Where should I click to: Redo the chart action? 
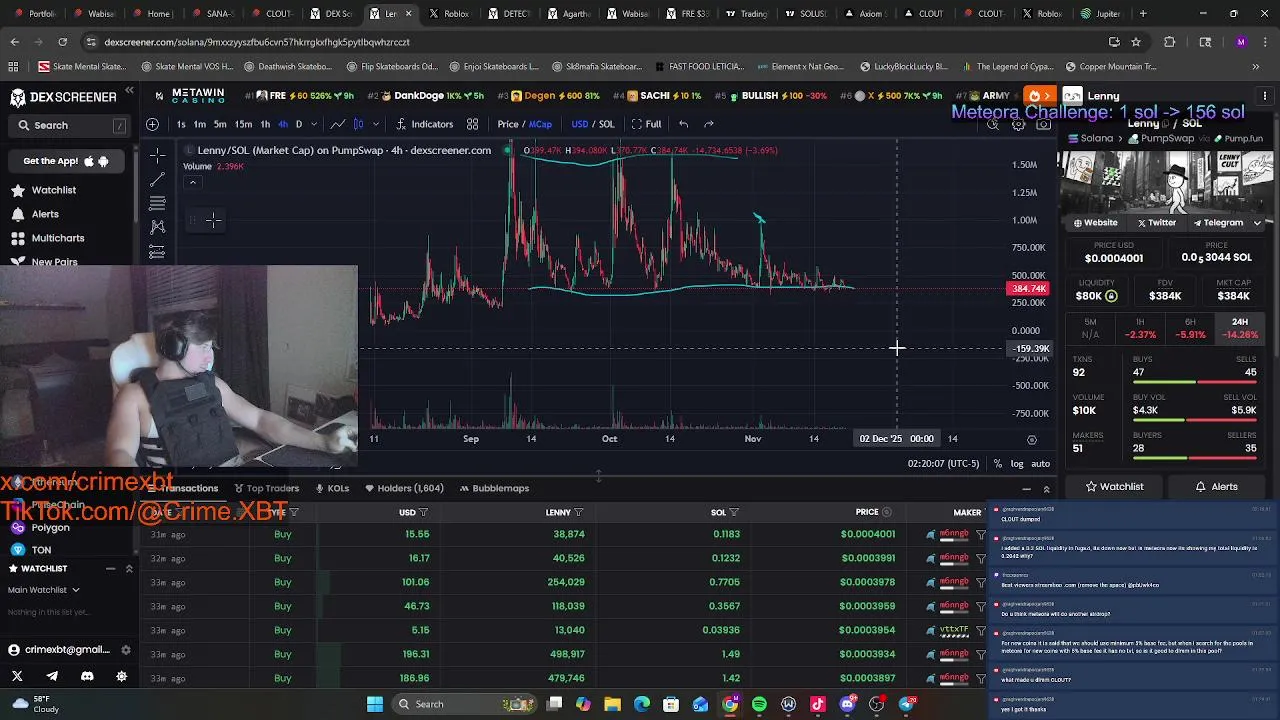[x=709, y=124]
